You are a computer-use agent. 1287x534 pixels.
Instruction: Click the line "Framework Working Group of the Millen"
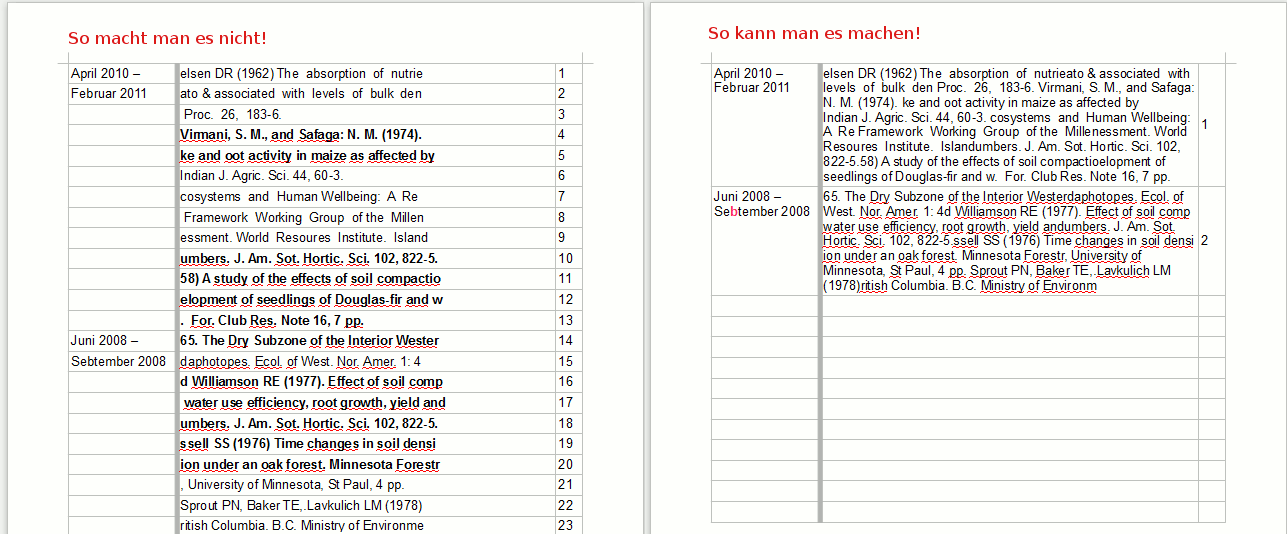click(304, 217)
